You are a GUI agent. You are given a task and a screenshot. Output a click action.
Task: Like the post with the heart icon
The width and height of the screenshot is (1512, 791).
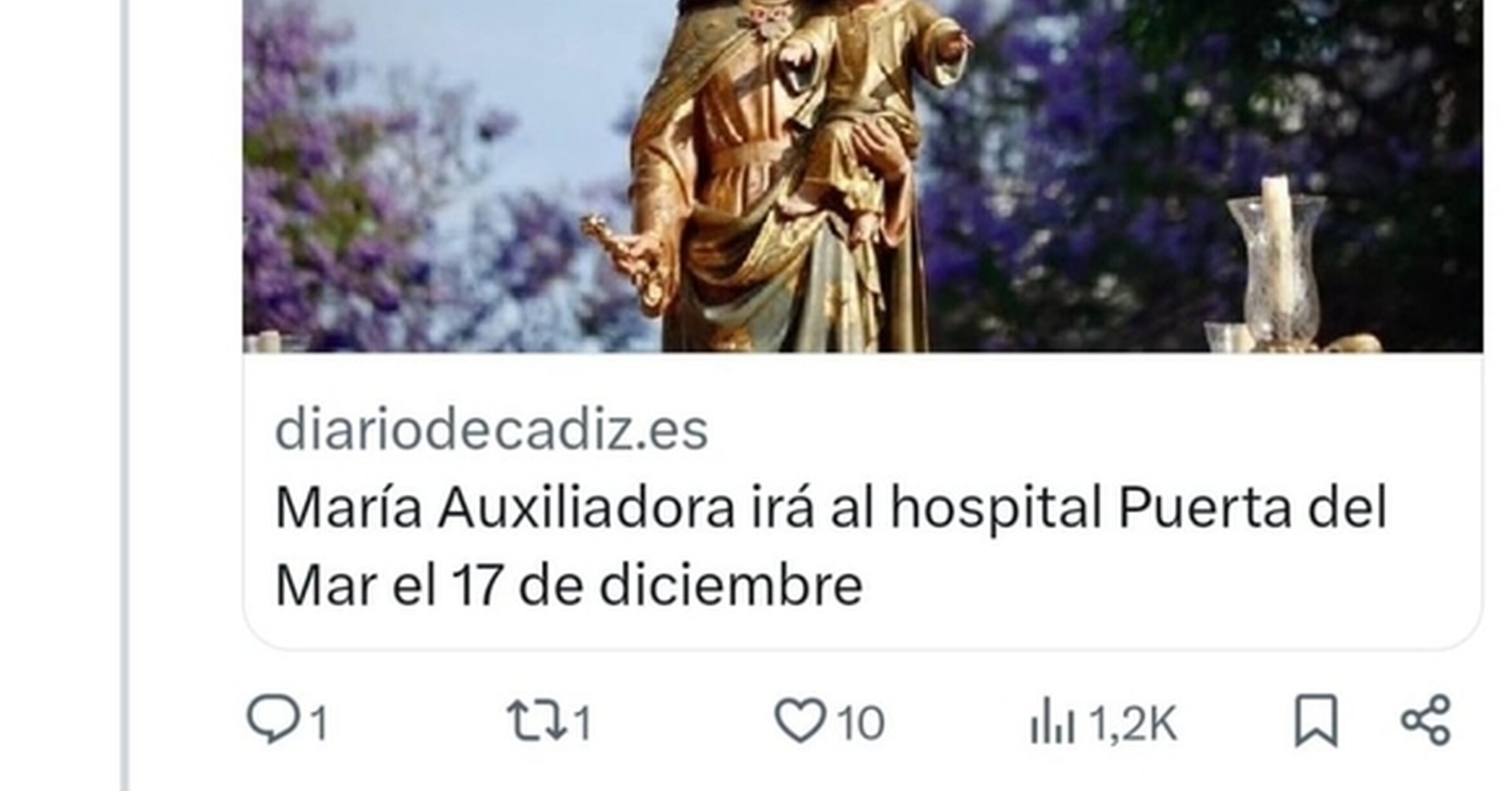point(800,720)
